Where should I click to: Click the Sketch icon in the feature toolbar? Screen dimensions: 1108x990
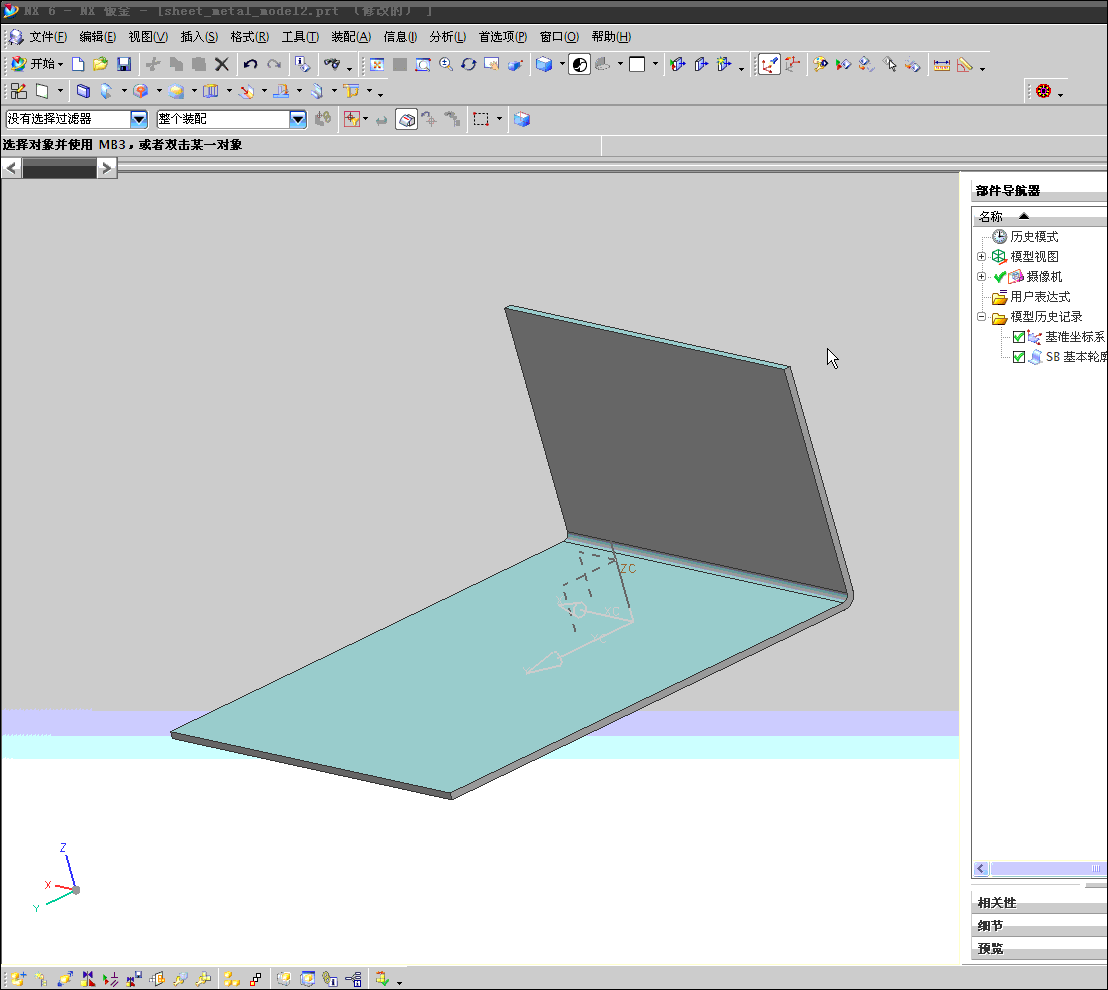(18, 91)
